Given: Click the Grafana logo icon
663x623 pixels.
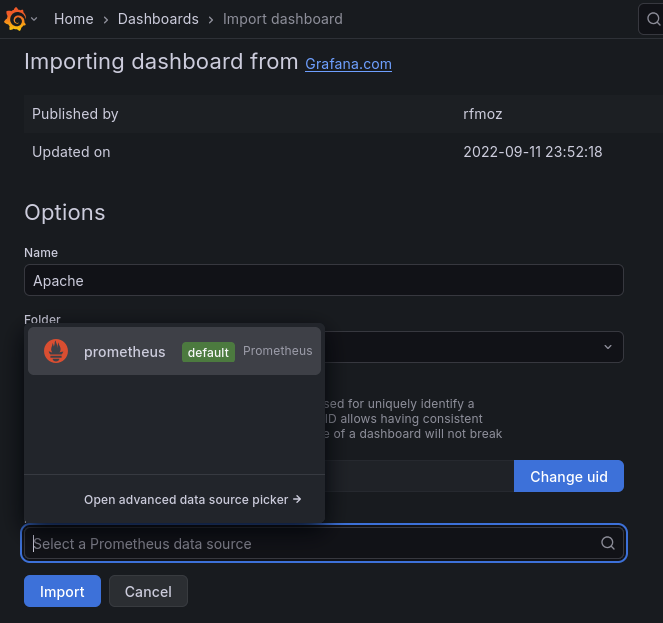Looking at the screenshot, I should pos(15,19).
